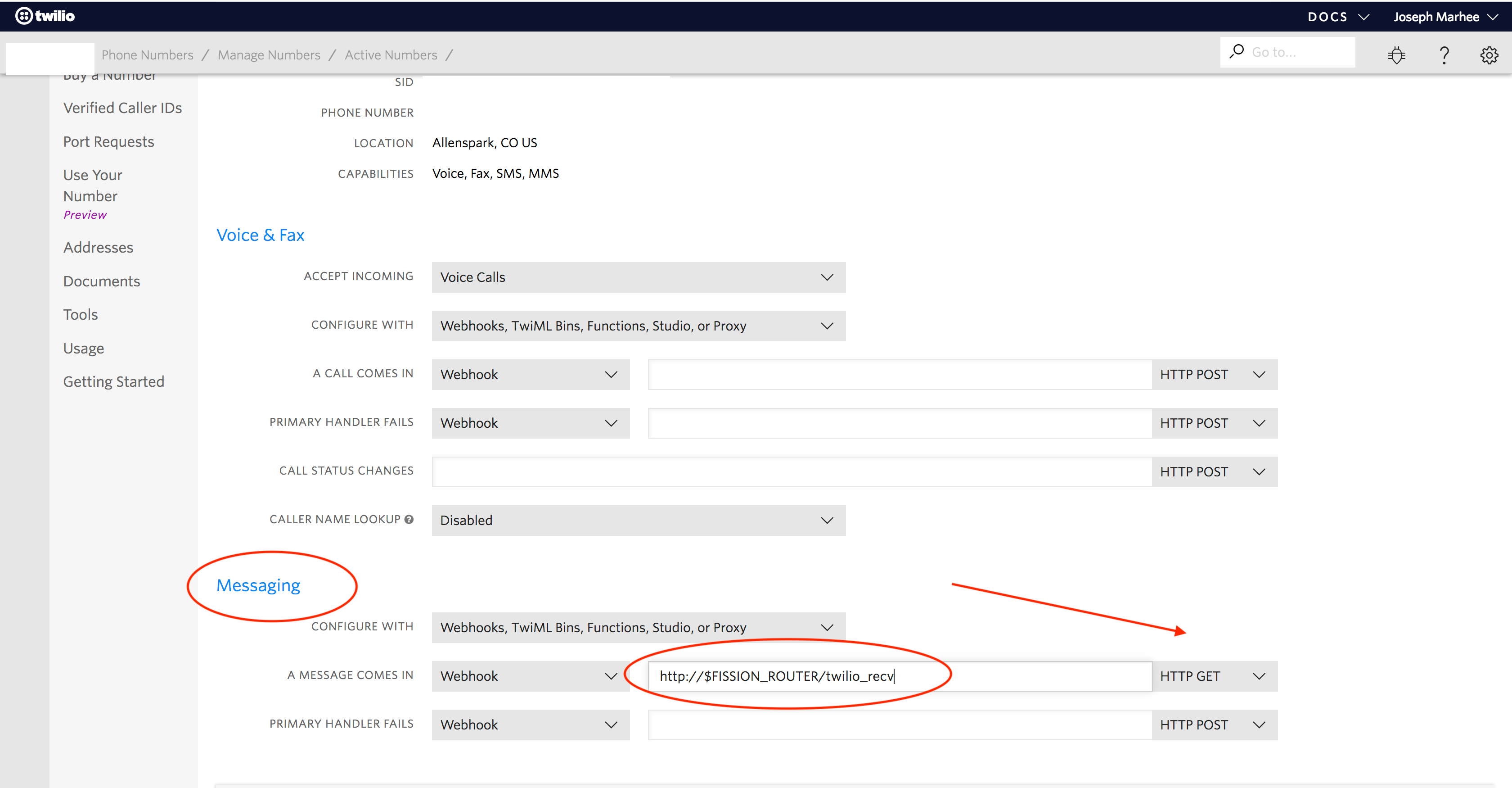Change A Message Comes In HTTP GET method
The width and height of the screenshot is (1512, 788).
click(x=1215, y=676)
